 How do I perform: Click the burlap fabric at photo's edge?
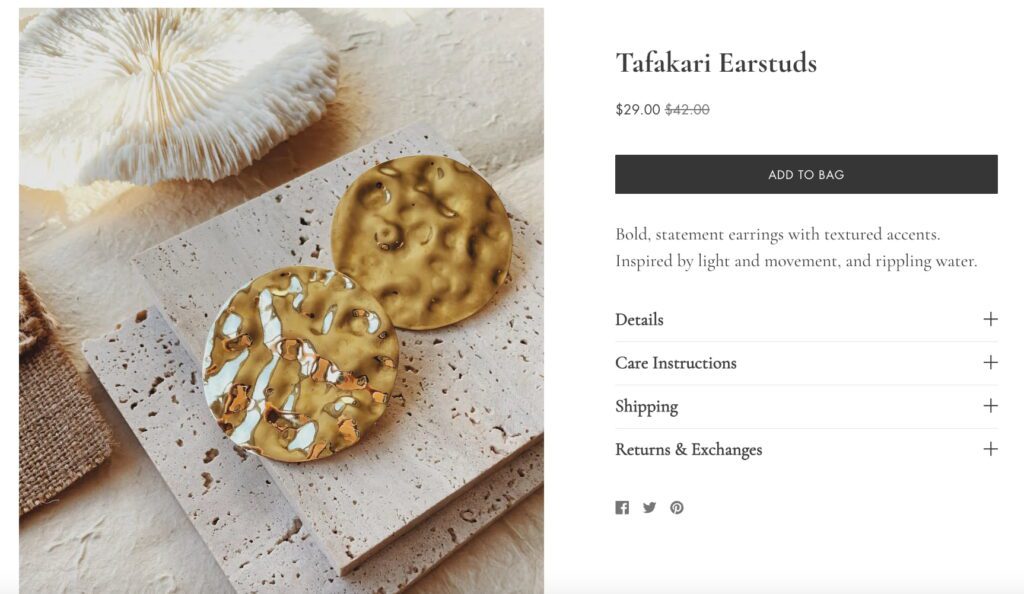point(60,420)
